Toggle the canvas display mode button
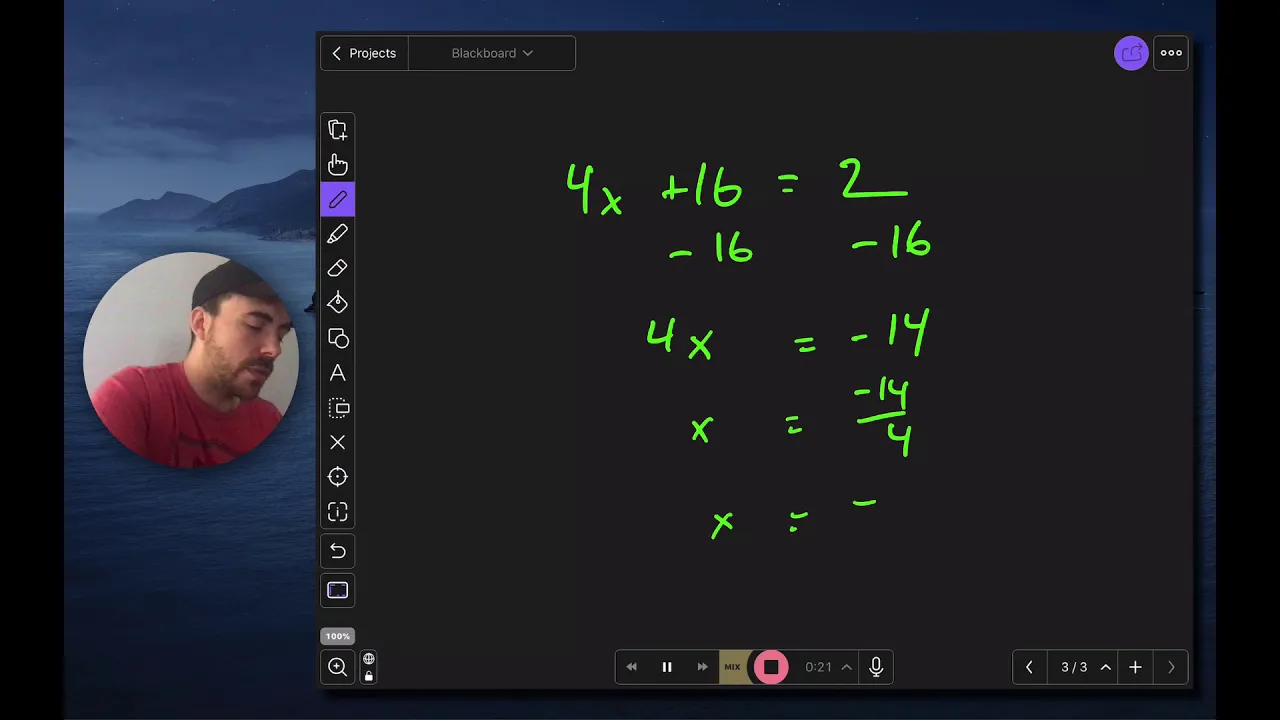The height and width of the screenshot is (720, 1280). point(337,590)
